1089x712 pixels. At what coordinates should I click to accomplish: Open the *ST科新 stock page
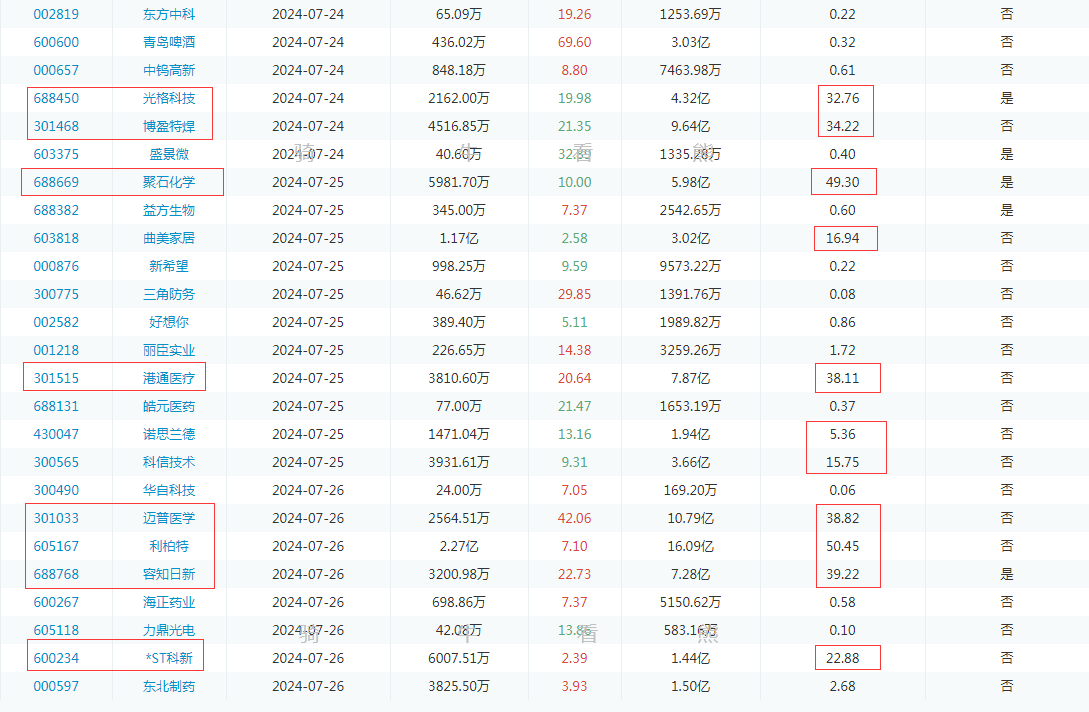point(168,658)
